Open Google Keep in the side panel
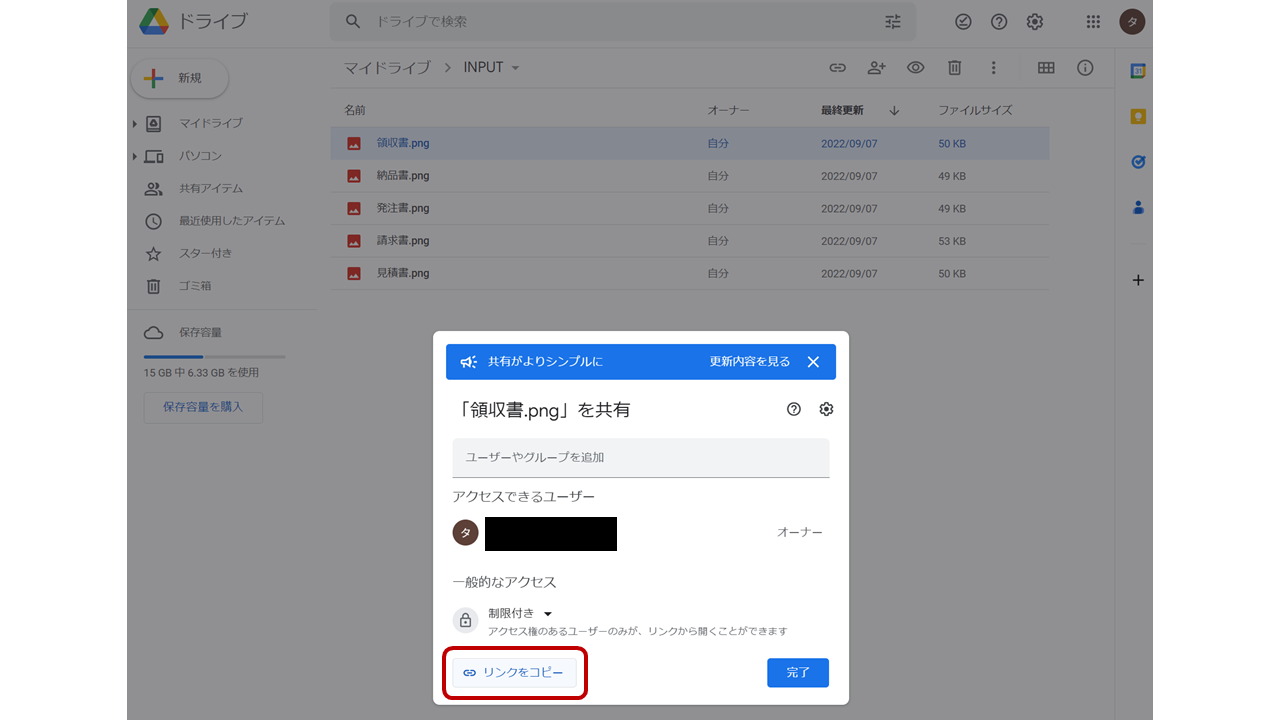The image size is (1280, 720). 1138,116
